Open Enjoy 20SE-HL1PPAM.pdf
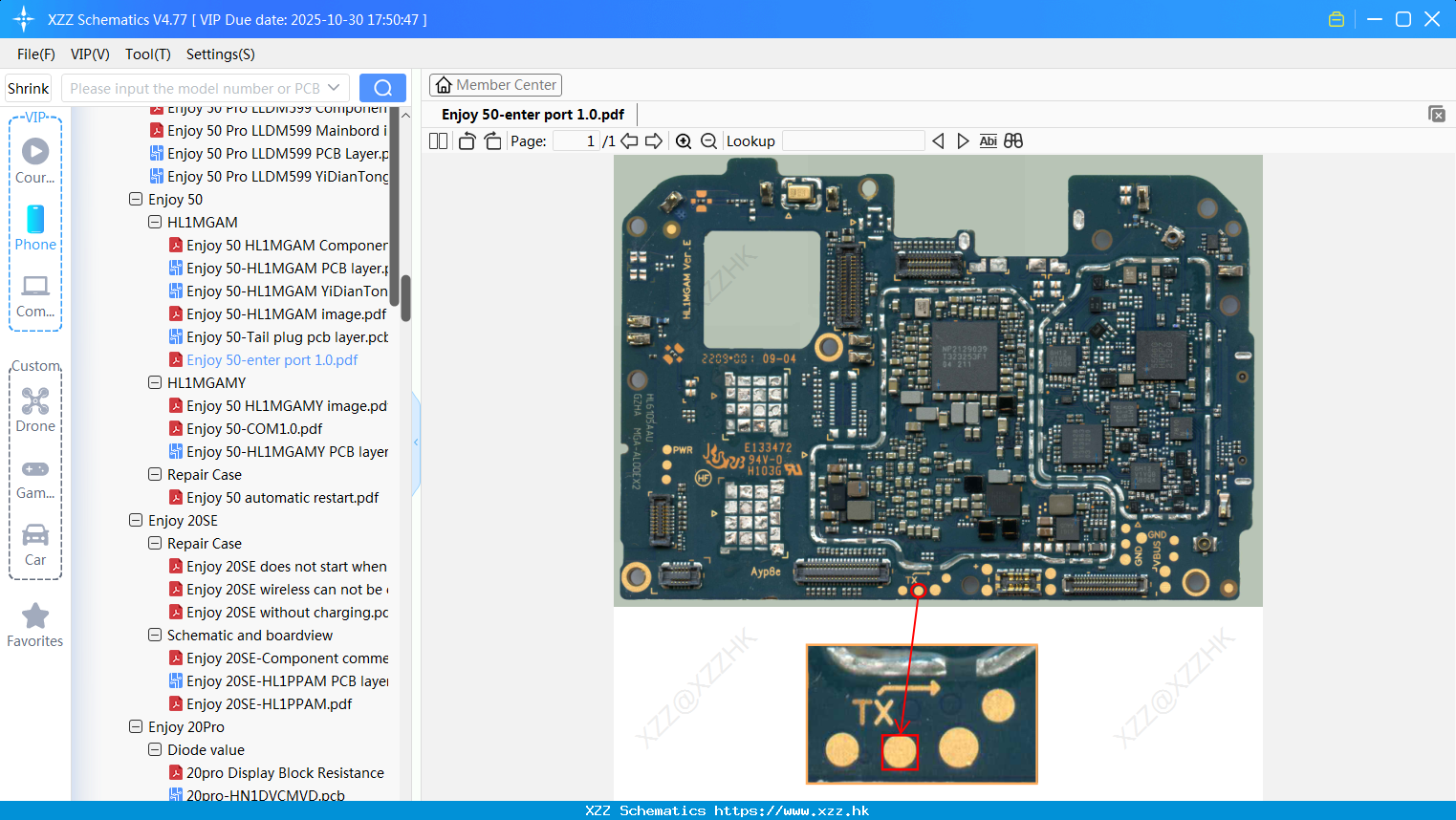The height and width of the screenshot is (820, 1456). pyautogui.click(x=261, y=703)
